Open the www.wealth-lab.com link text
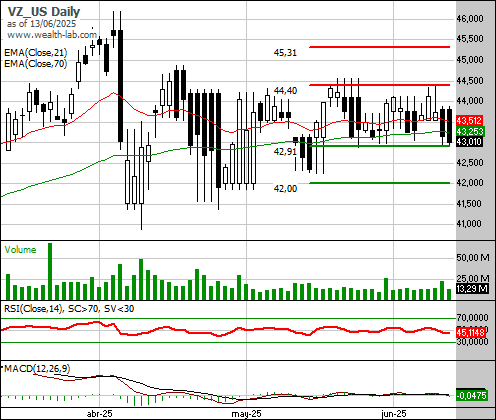The height and width of the screenshot is (420, 496). point(52,35)
